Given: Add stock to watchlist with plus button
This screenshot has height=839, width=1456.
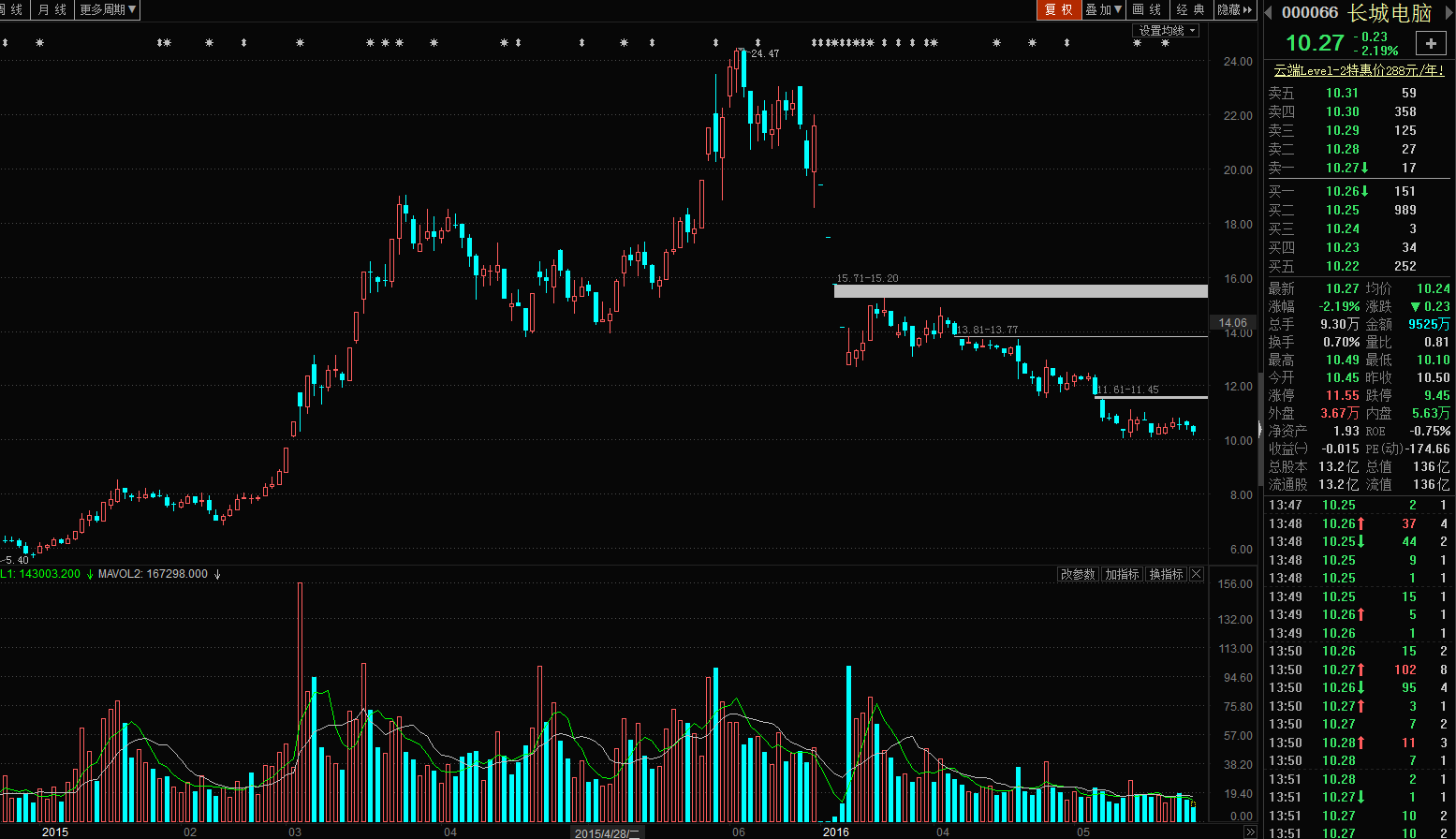Looking at the screenshot, I should [1431, 43].
